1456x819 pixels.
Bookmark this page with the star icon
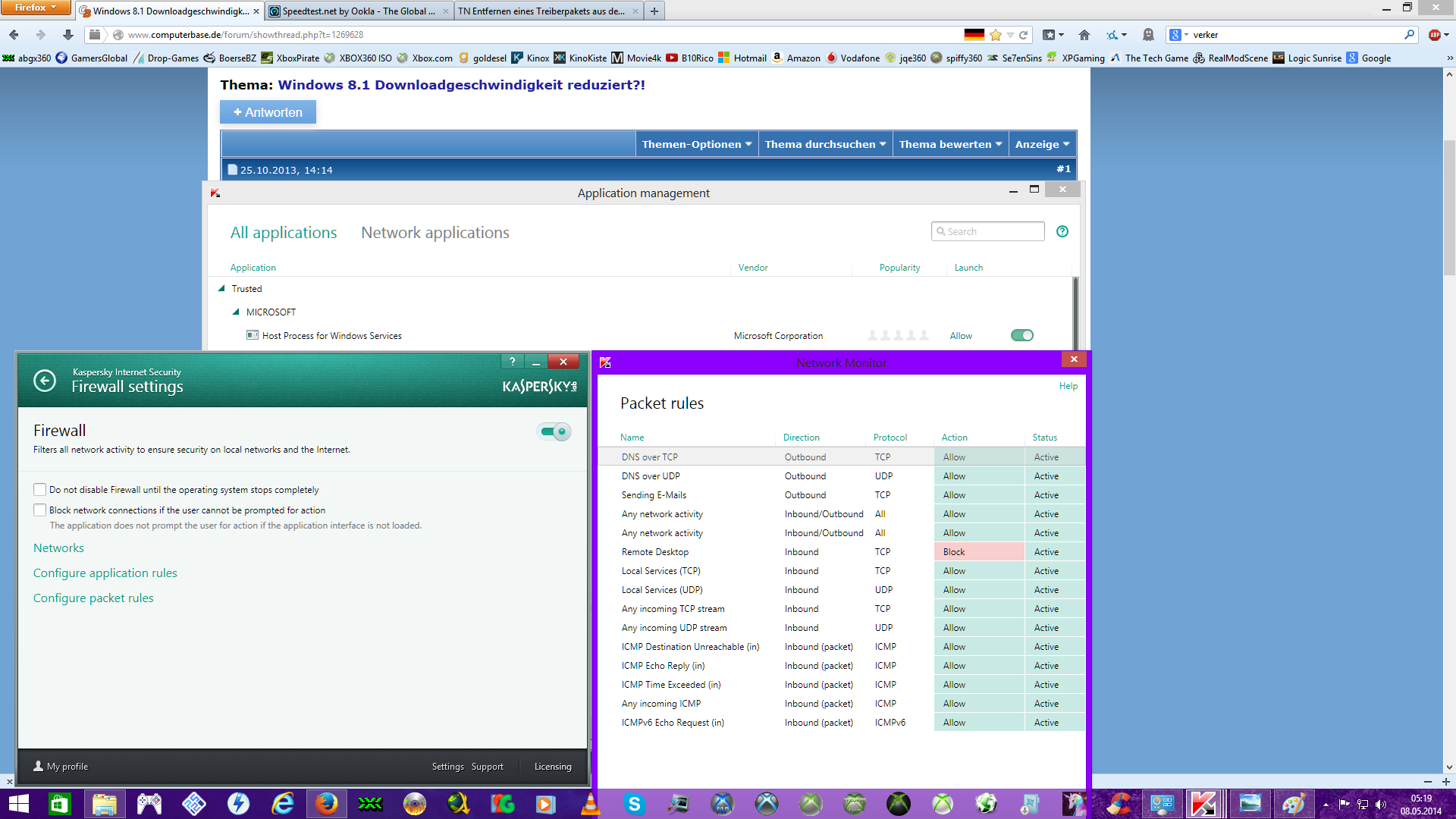point(996,35)
